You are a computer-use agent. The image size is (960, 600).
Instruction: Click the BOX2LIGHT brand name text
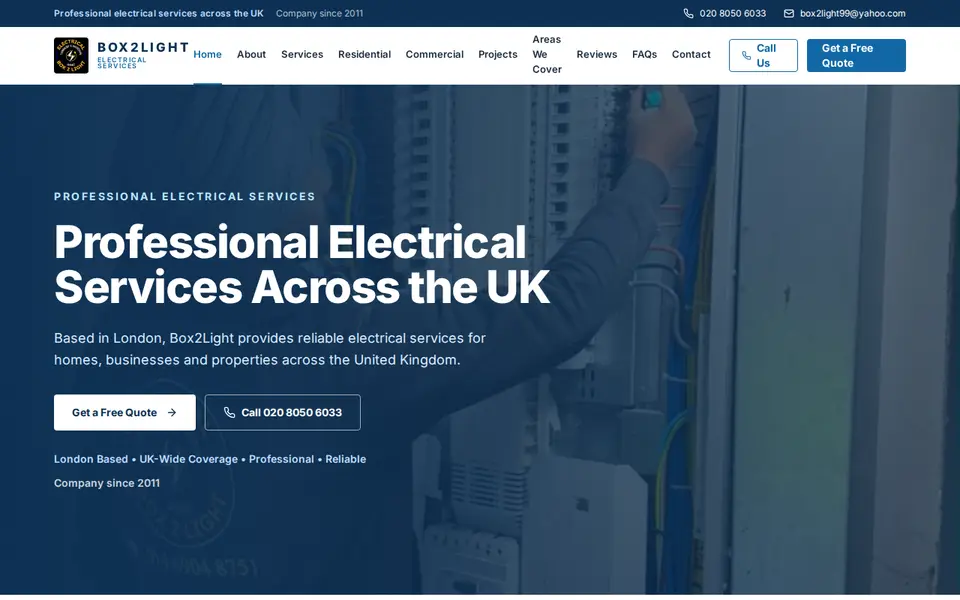tap(143, 47)
